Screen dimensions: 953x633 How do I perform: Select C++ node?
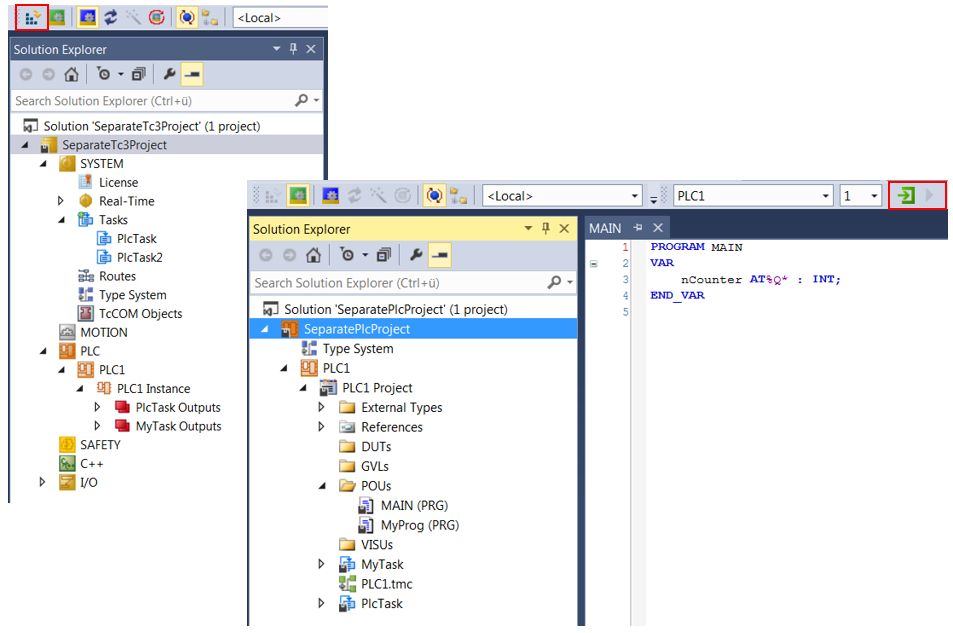point(92,463)
